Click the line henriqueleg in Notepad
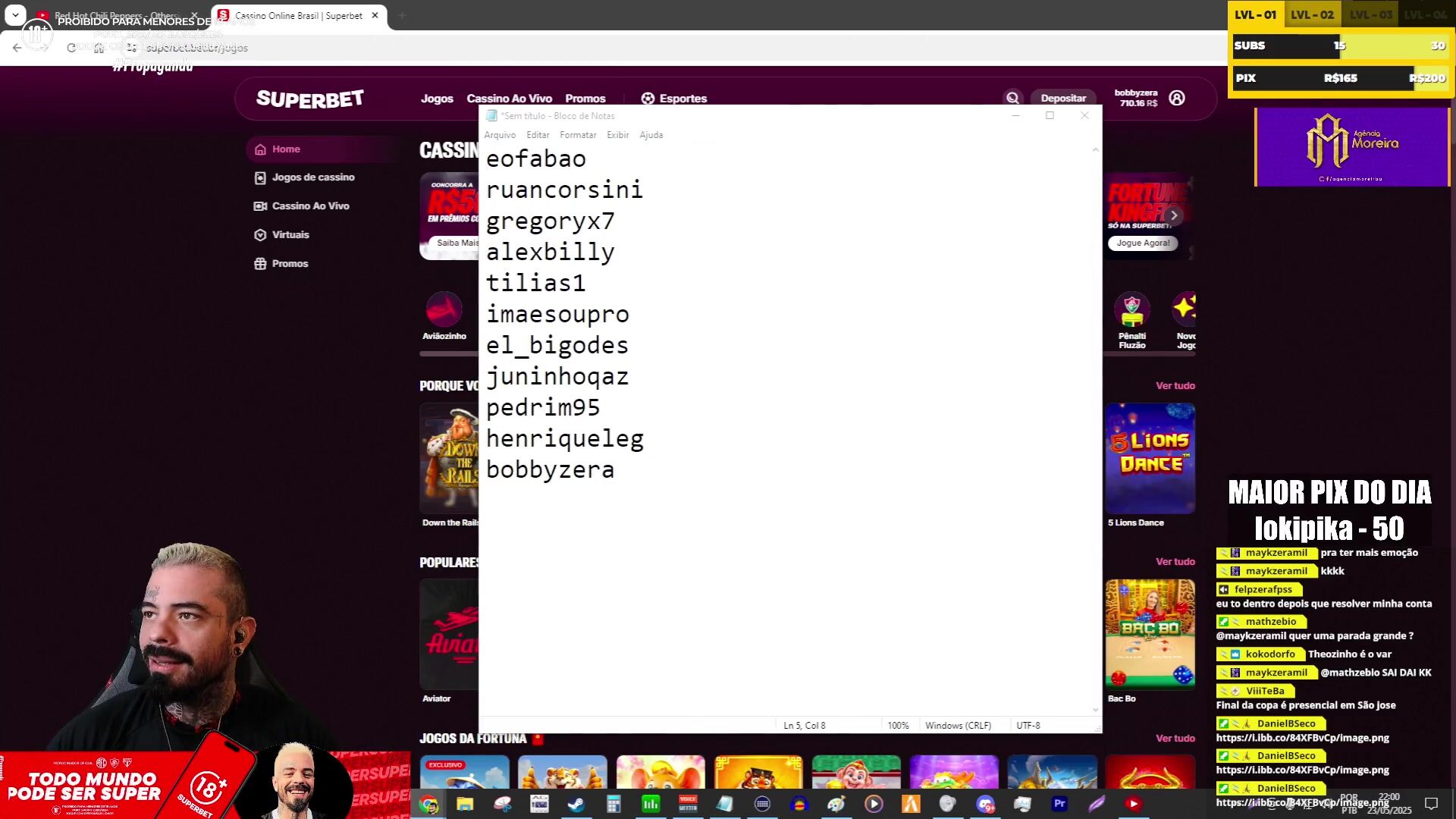This screenshot has width=1456, height=819. pos(565,439)
